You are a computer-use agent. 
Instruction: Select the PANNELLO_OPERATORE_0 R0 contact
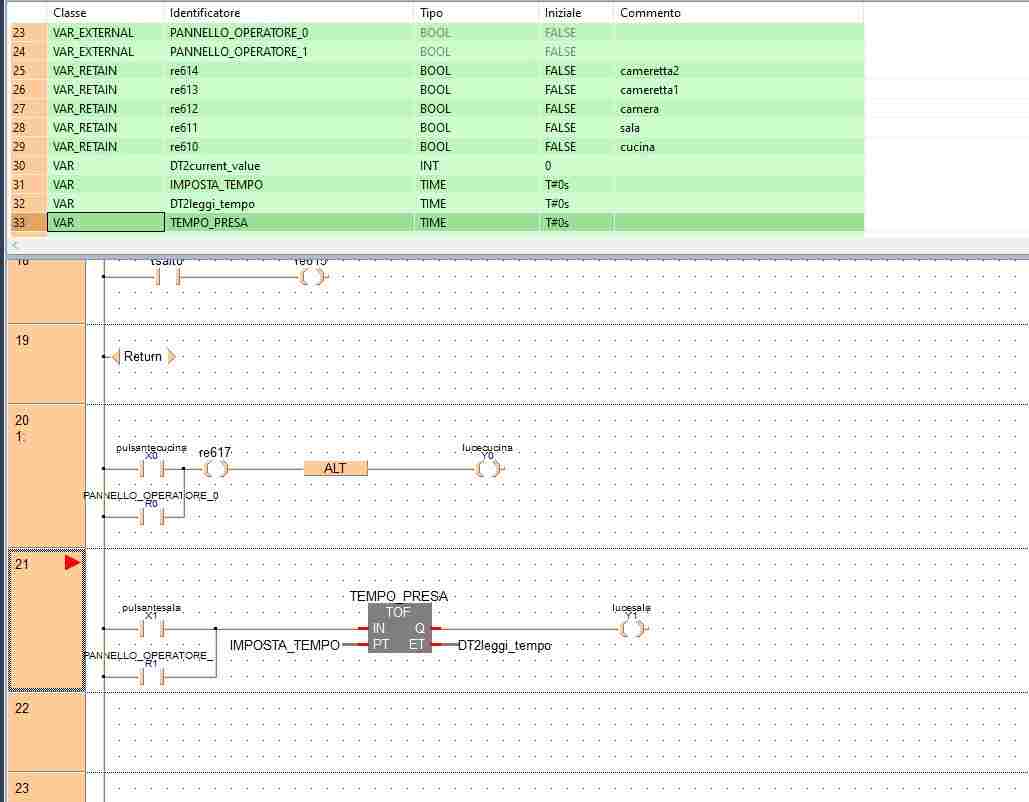152,517
